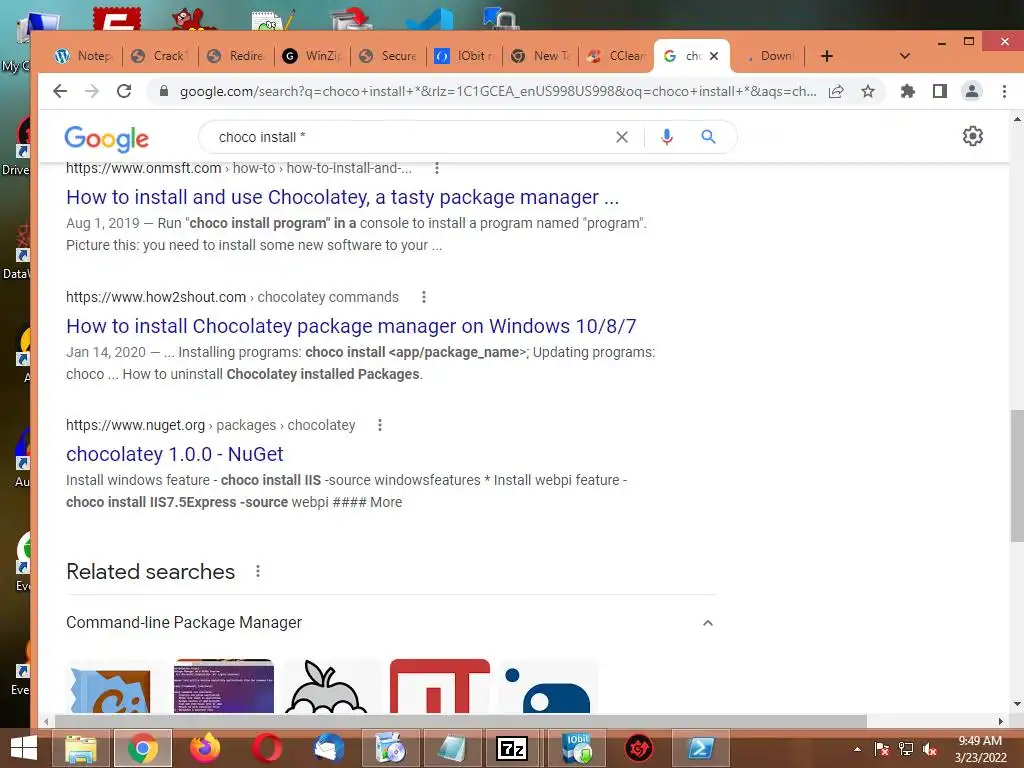
Task: Switch to the New Tab tab
Action: pyautogui.click(x=540, y=56)
